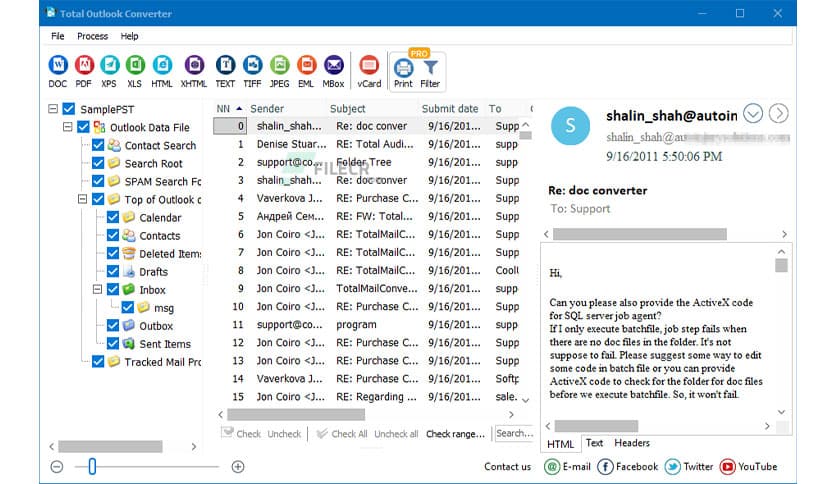
Task: Open the Print tool
Action: click(x=403, y=74)
